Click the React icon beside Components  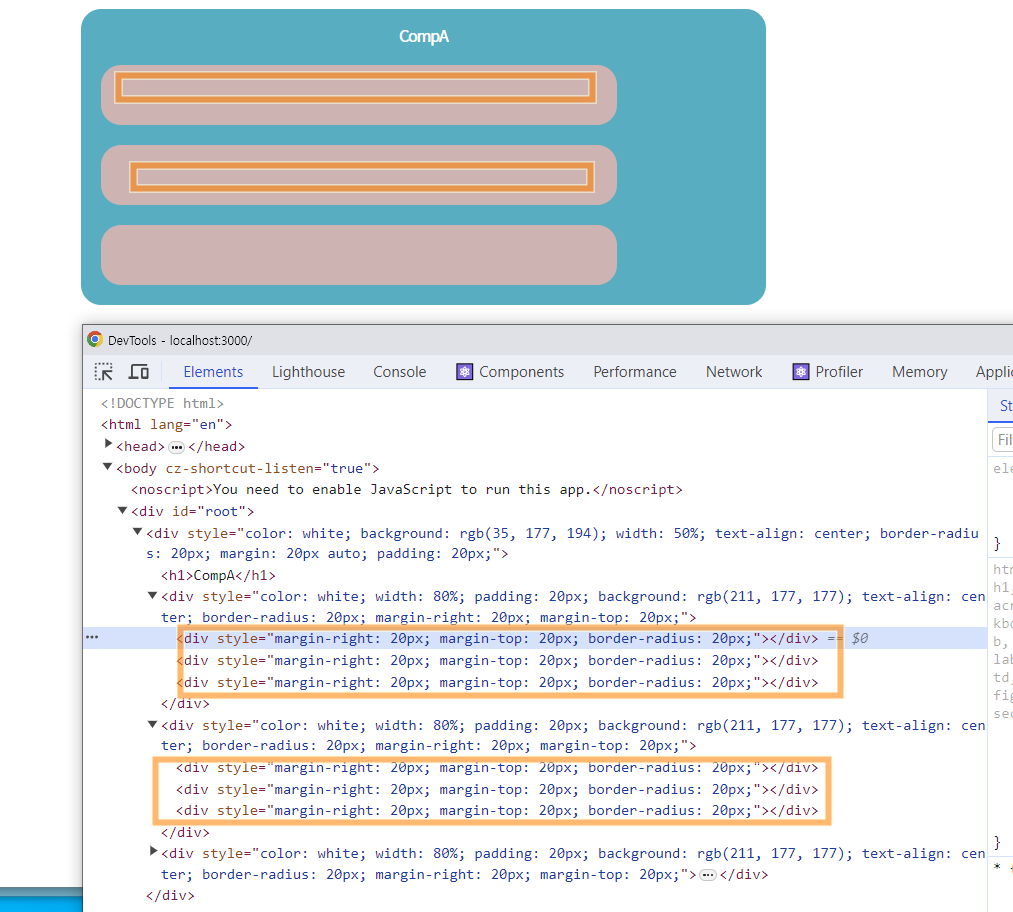[465, 372]
